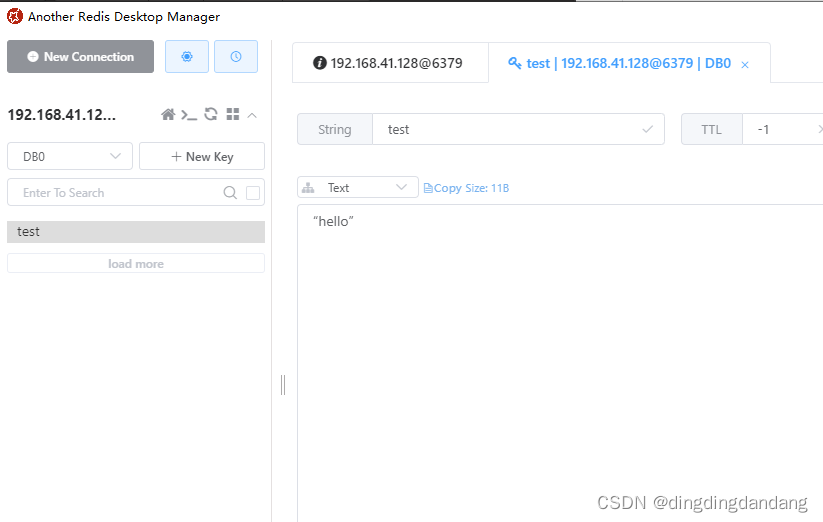Collapse the 192.168.41.12... connection
823x522 pixels.
[x=252, y=115]
